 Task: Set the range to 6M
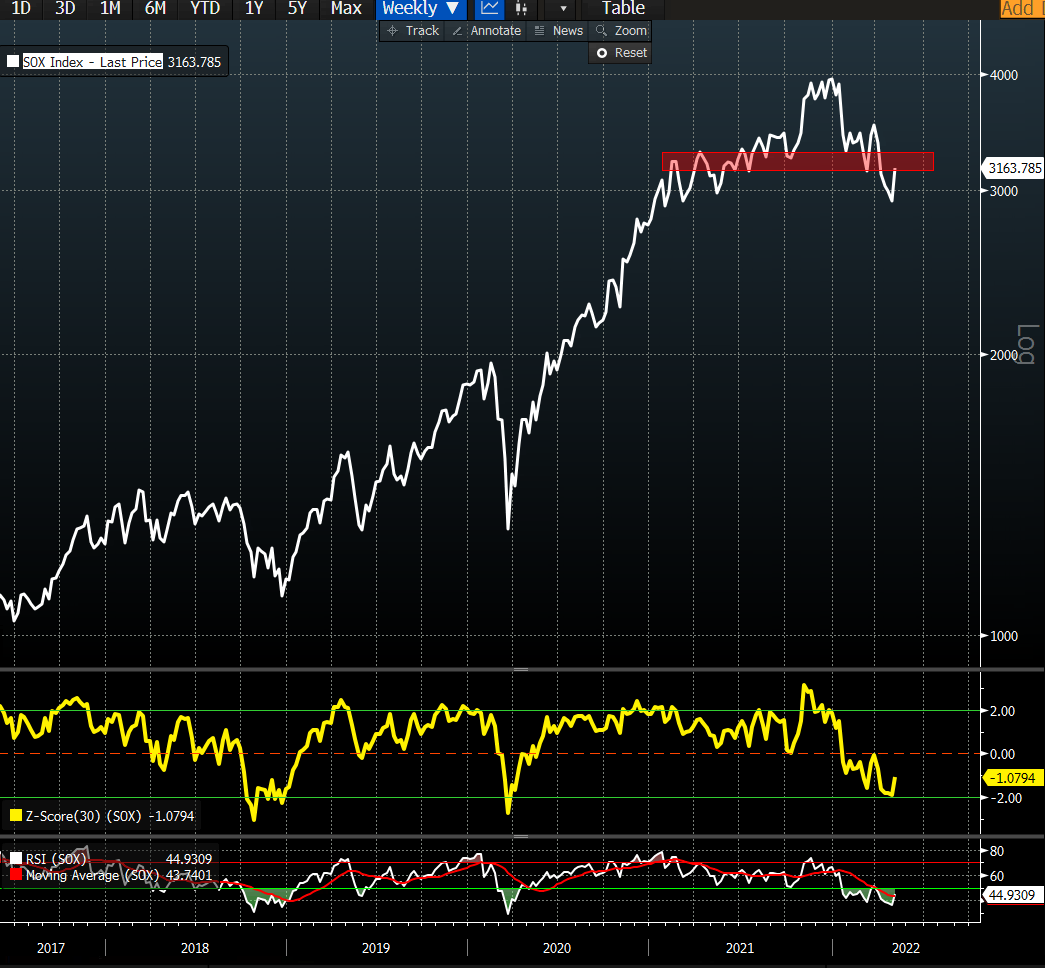(155, 9)
